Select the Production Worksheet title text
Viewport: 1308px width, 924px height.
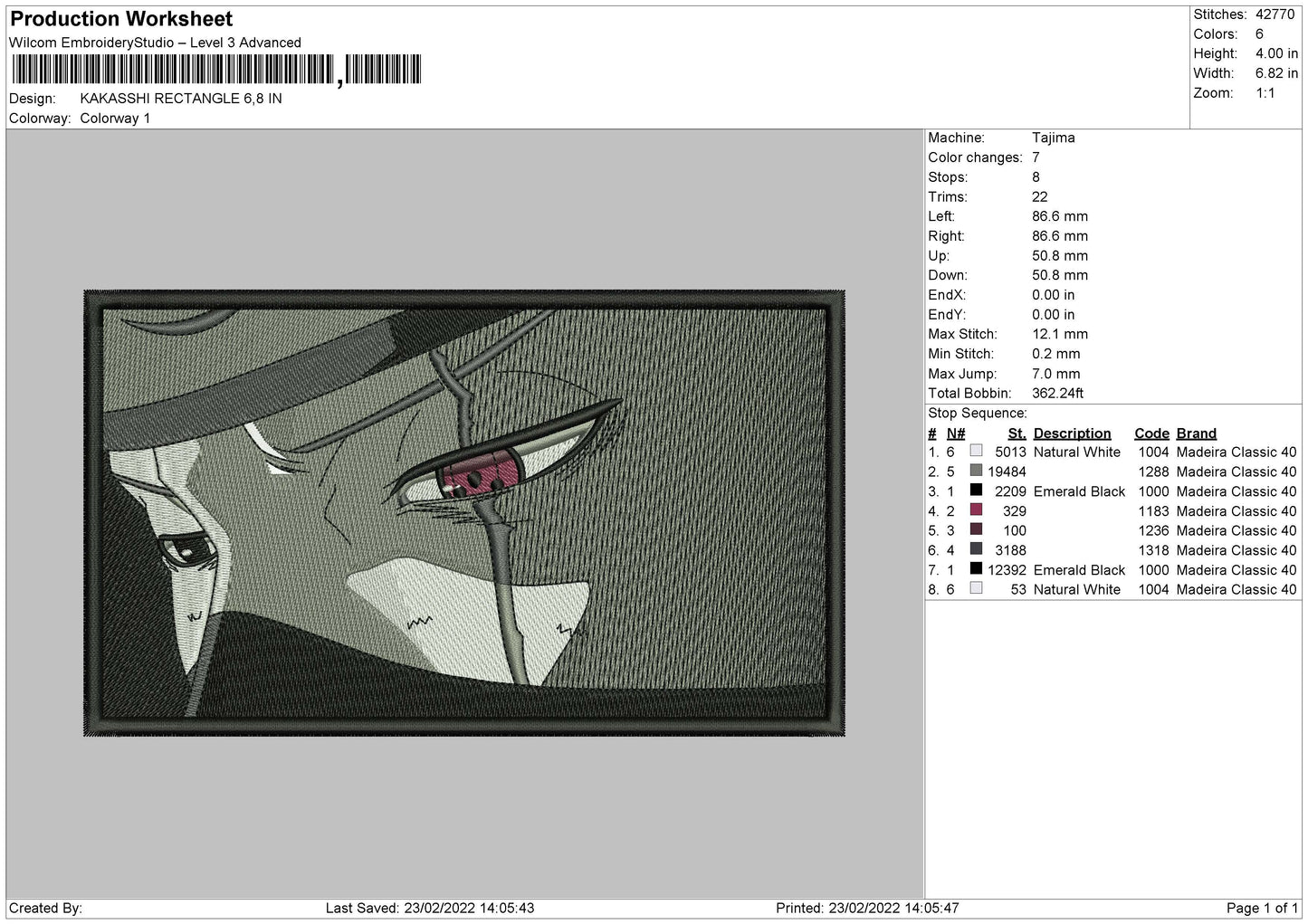121,19
